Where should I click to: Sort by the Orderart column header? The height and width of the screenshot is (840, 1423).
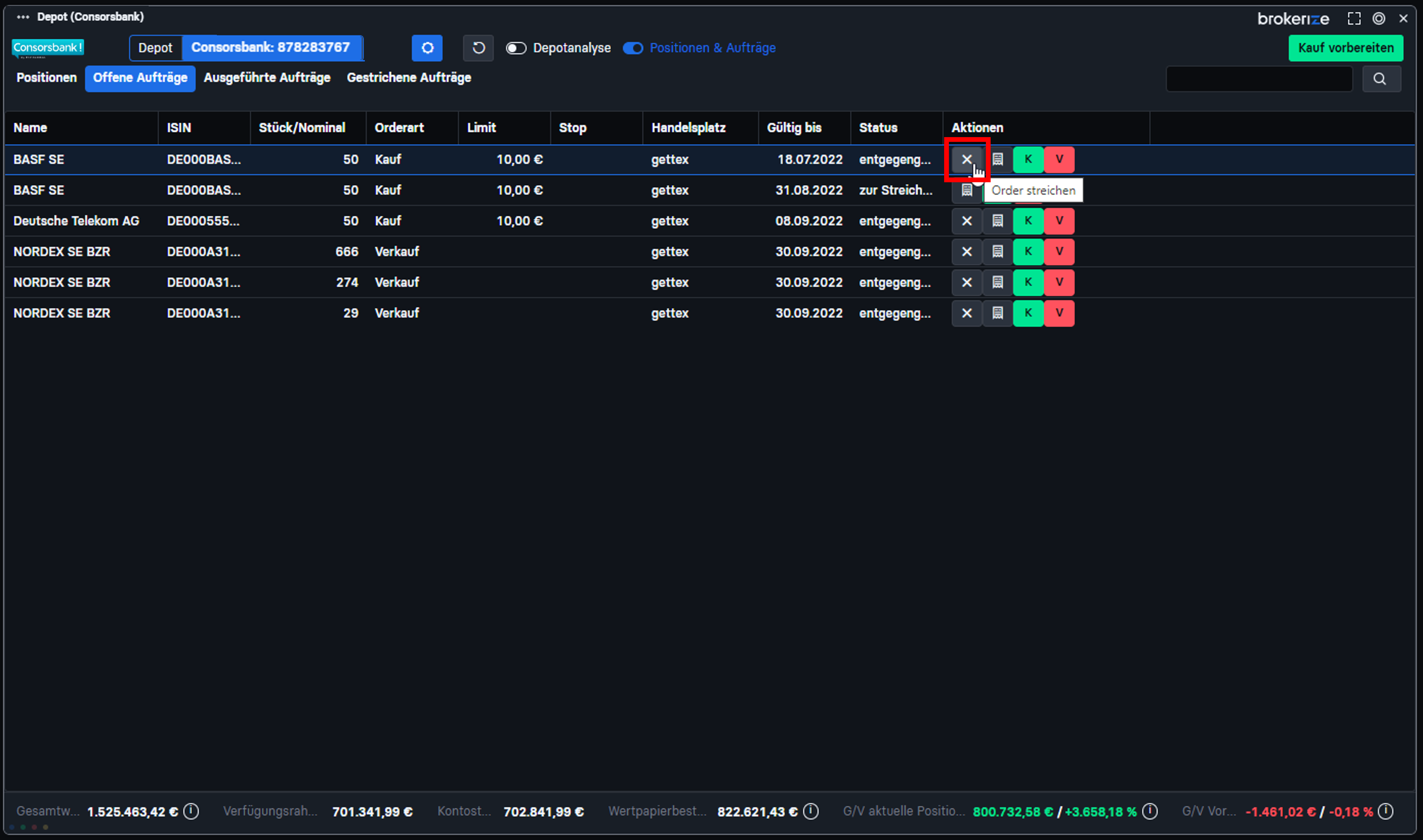click(x=412, y=128)
